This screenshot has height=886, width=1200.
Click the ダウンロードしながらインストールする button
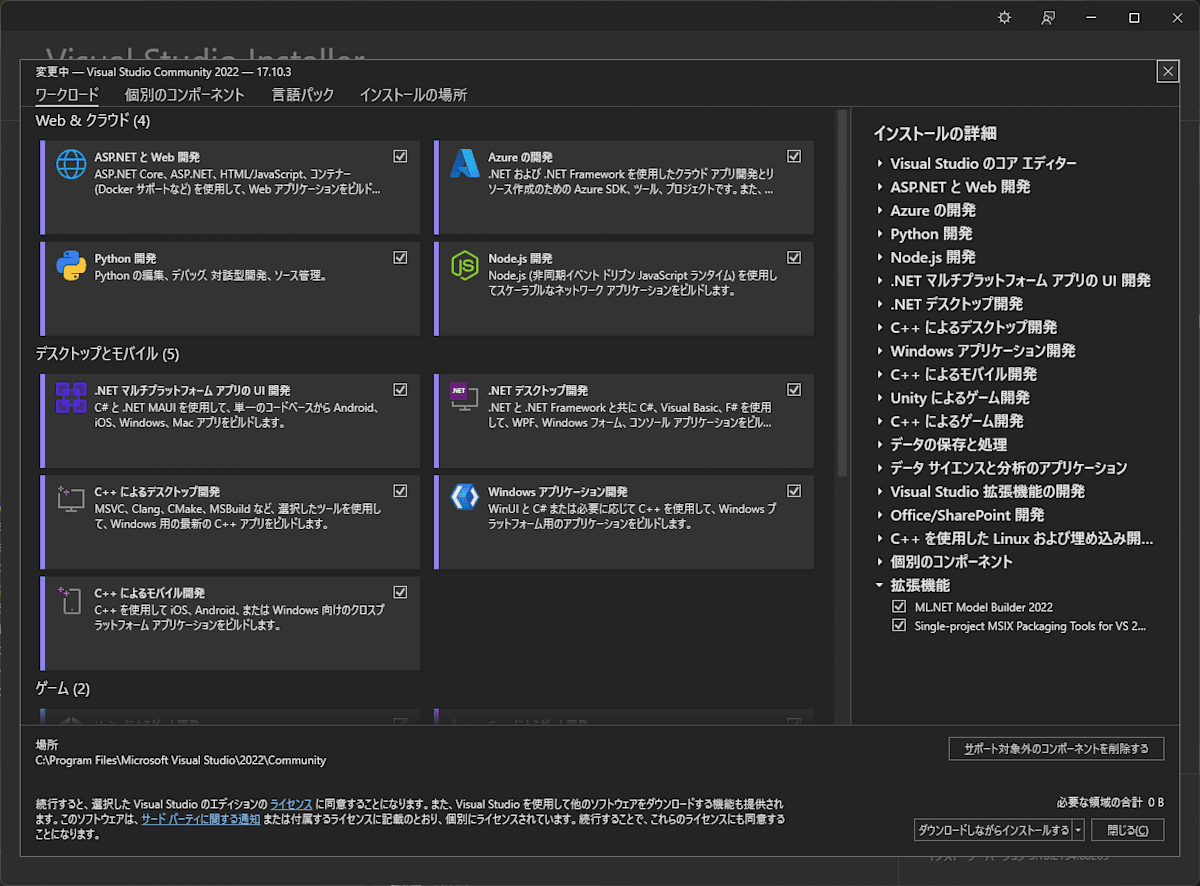pos(993,830)
